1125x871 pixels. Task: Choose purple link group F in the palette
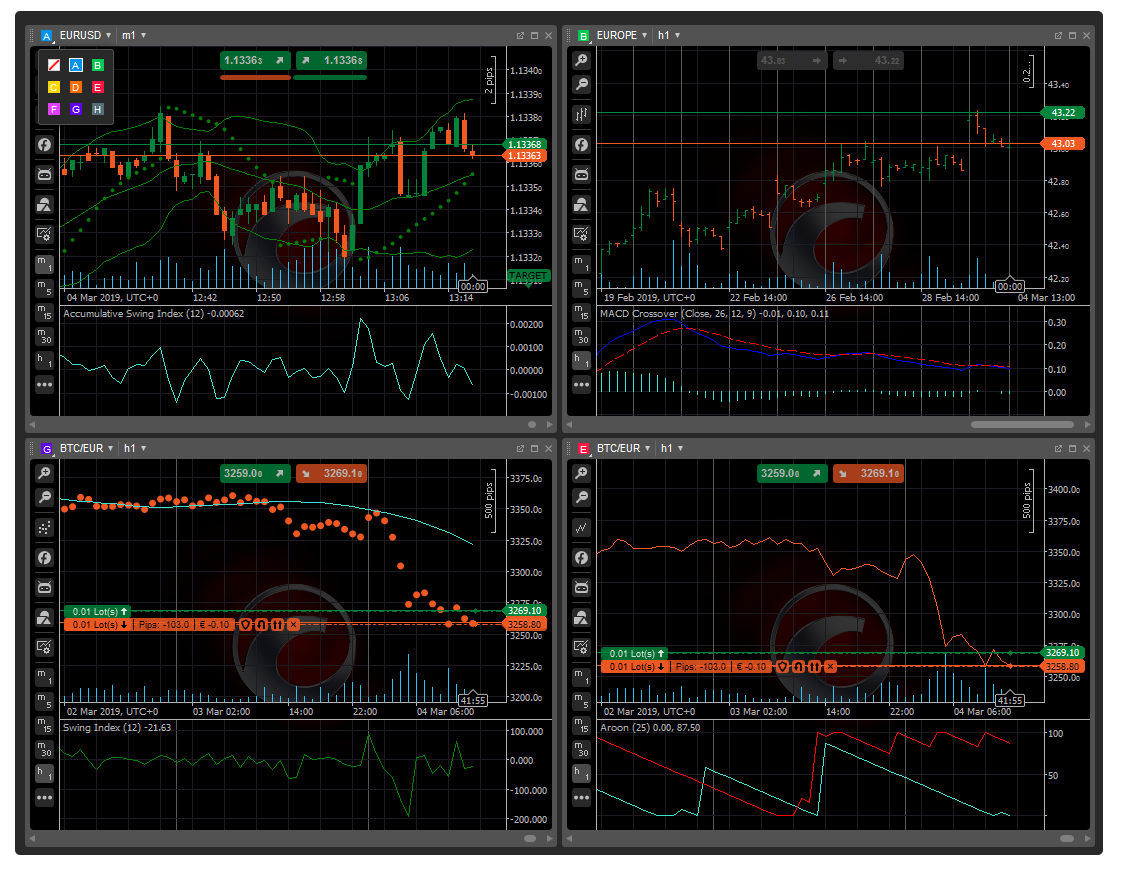click(x=54, y=109)
